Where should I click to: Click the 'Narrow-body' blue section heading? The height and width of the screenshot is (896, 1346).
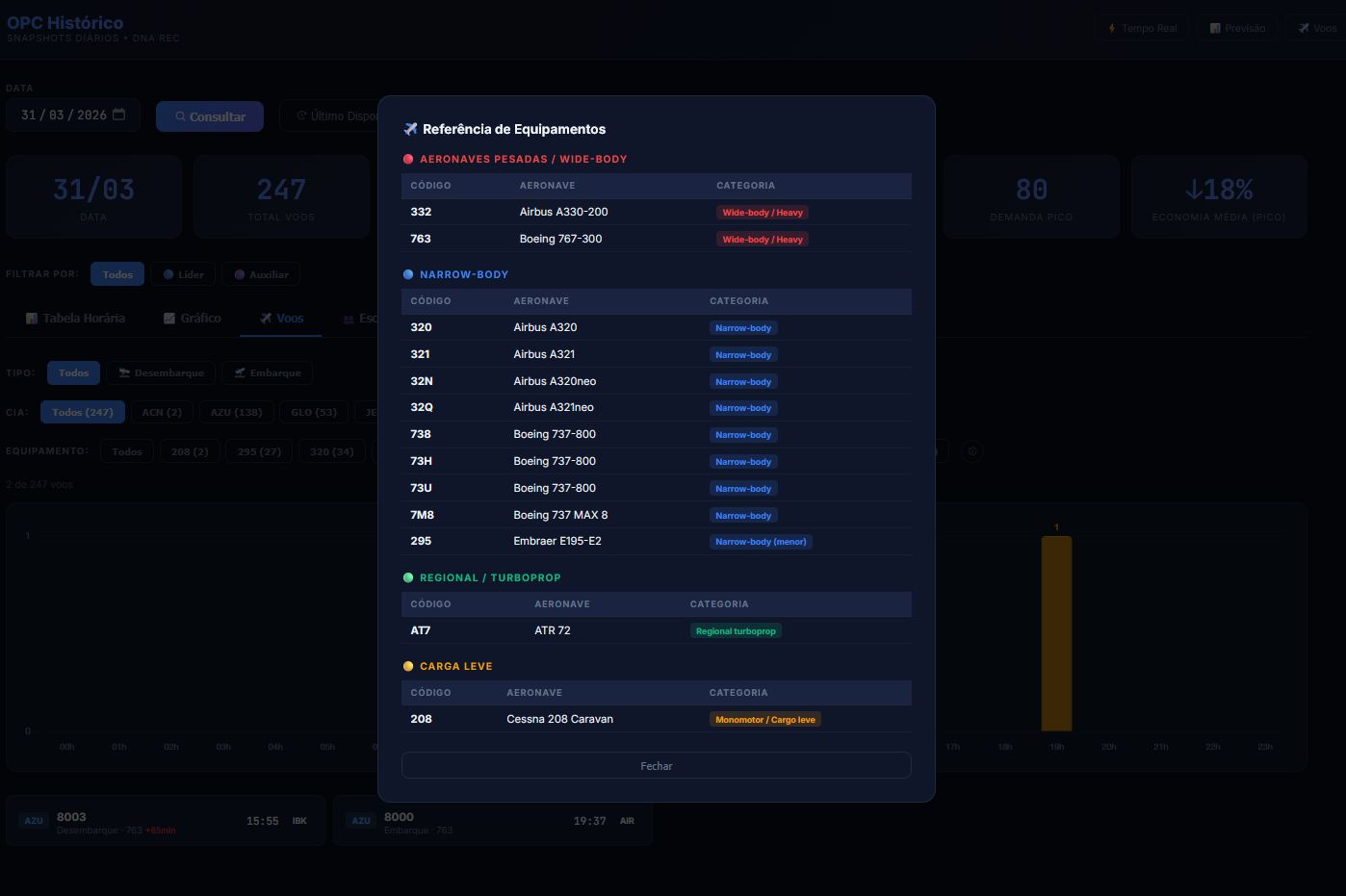pyautogui.click(x=464, y=274)
